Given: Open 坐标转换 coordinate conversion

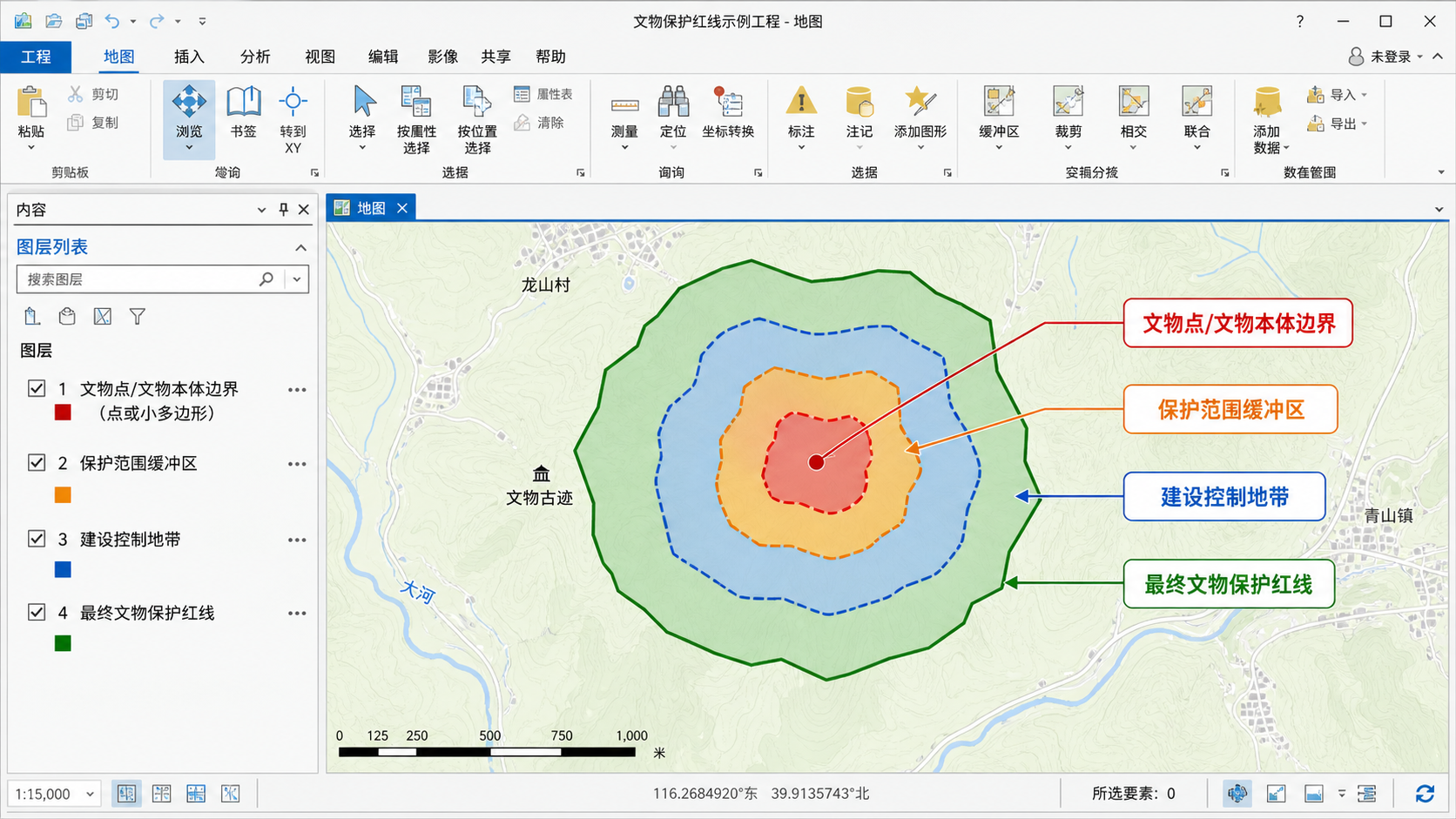Looking at the screenshot, I should point(728,111).
